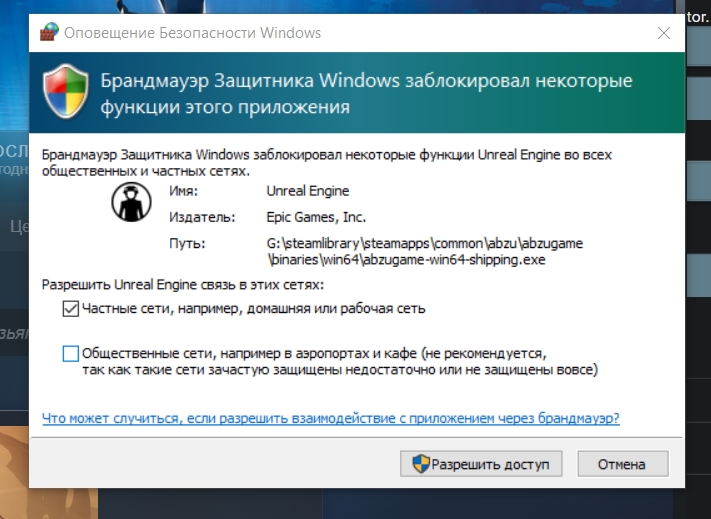The image size is (711, 519).
Task: Click 'Издатель:' label
Action: (202, 218)
